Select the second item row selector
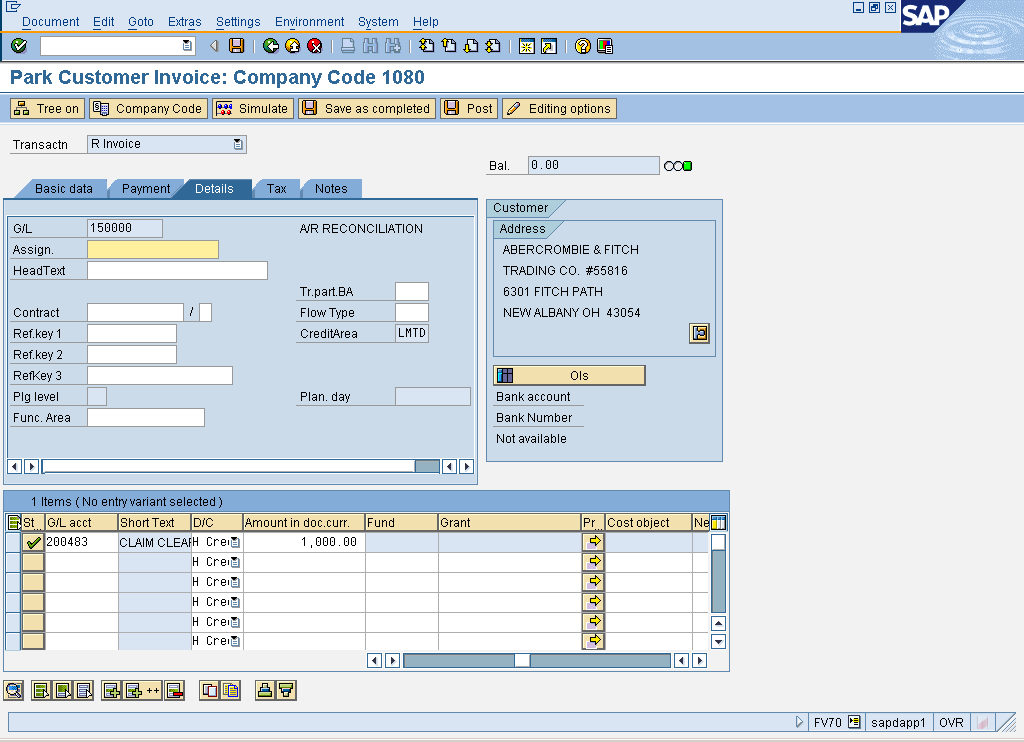Screen dimensions: 1024x742 [12, 562]
